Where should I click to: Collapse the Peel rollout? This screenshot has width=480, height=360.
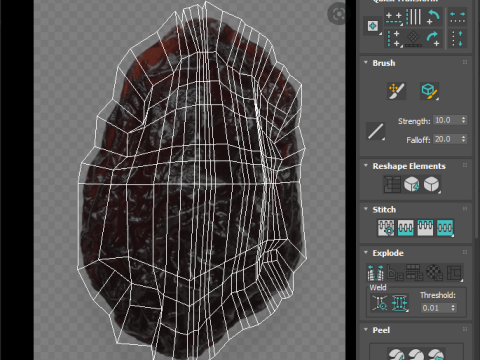tap(366, 329)
